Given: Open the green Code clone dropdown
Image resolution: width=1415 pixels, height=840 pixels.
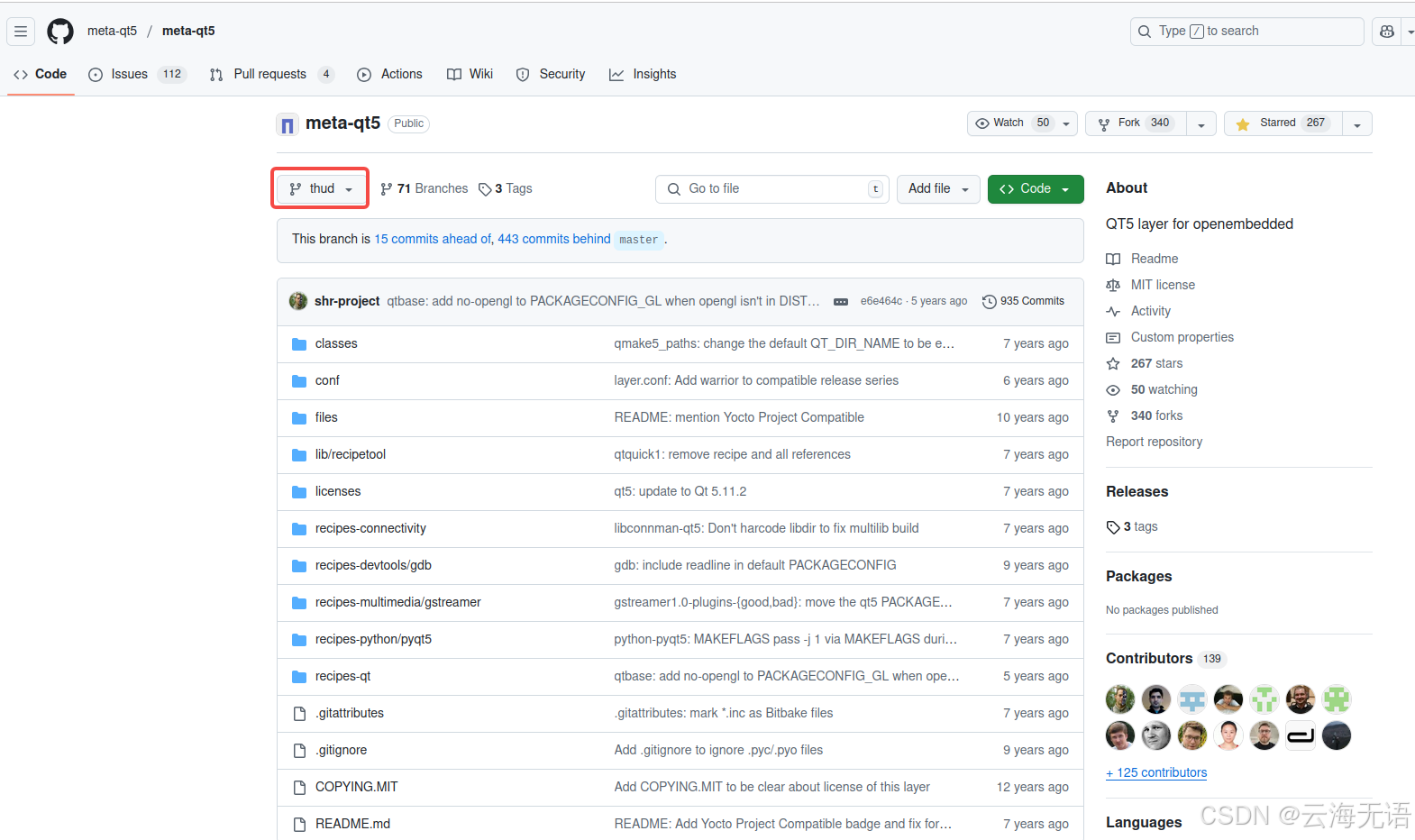Looking at the screenshot, I should click(x=1036, y=188).
